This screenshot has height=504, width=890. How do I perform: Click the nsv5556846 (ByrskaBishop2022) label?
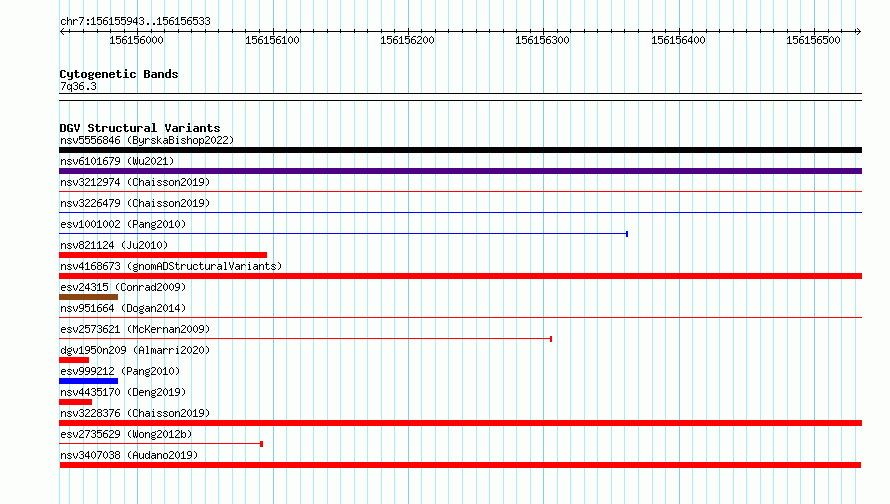(147, 140)
